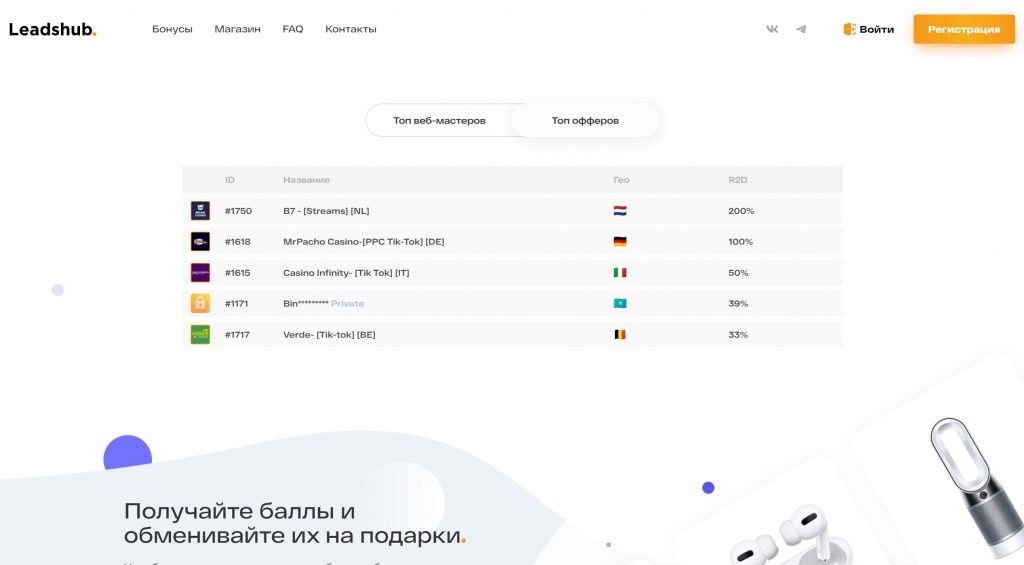
Task: Click the Netherlands flag icon
Action: (620, 211)
